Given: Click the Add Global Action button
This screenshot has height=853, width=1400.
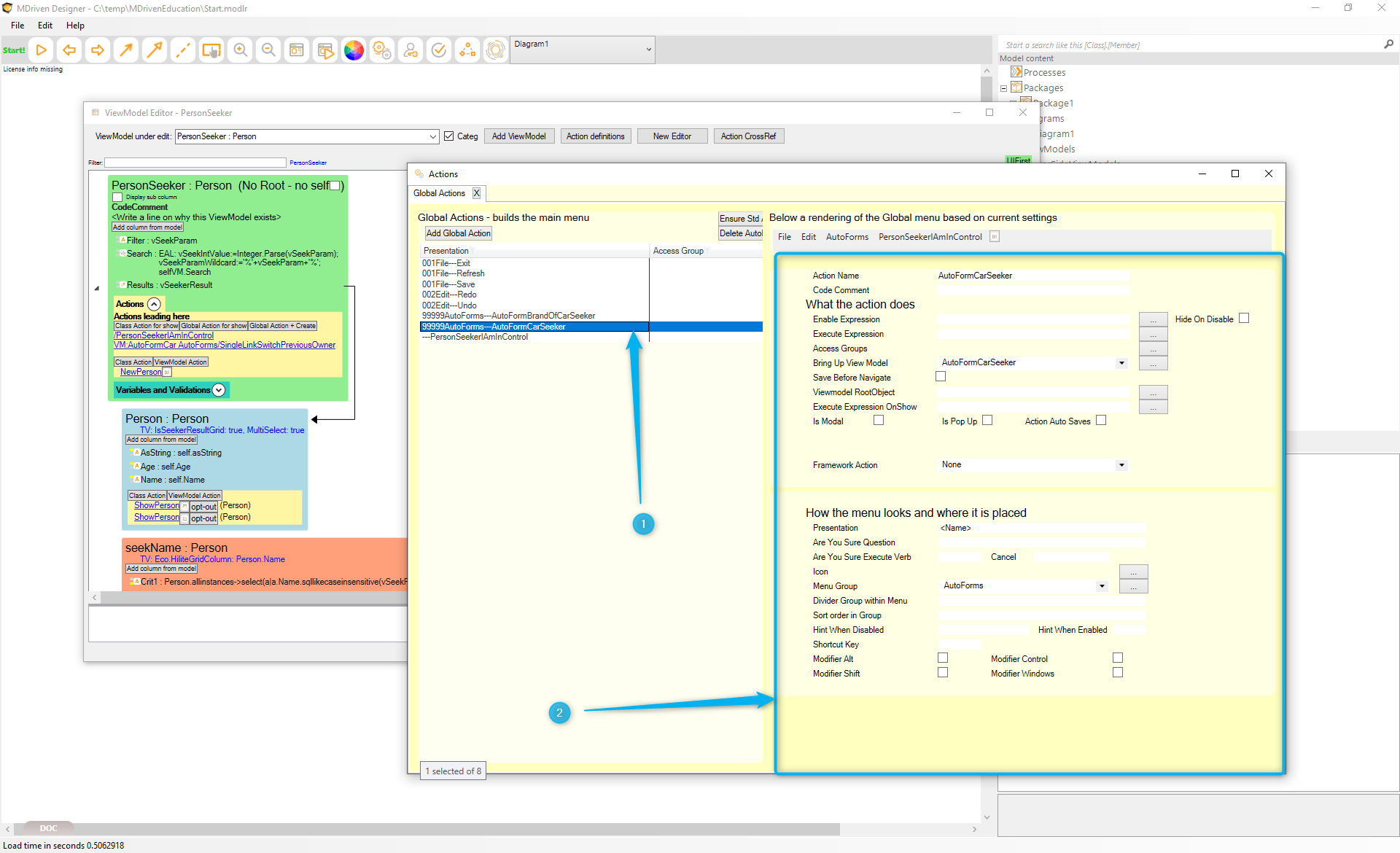Looking at the screenshot, I should click(x=458, y=233).
